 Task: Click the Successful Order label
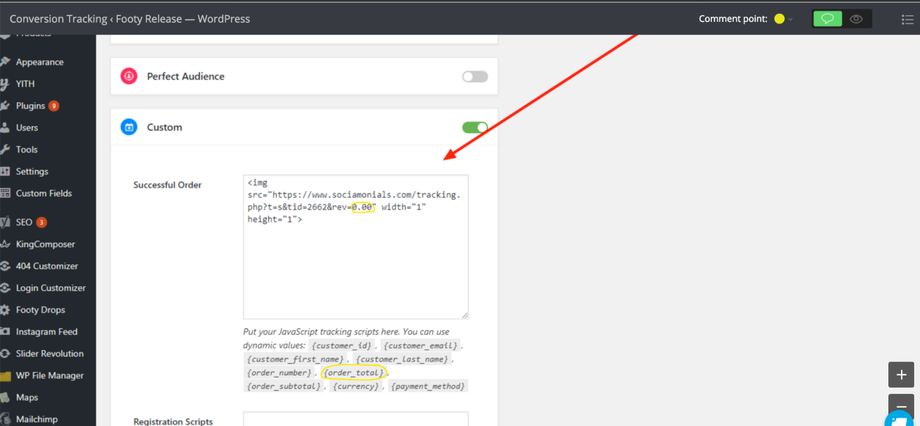pos(167,185)
